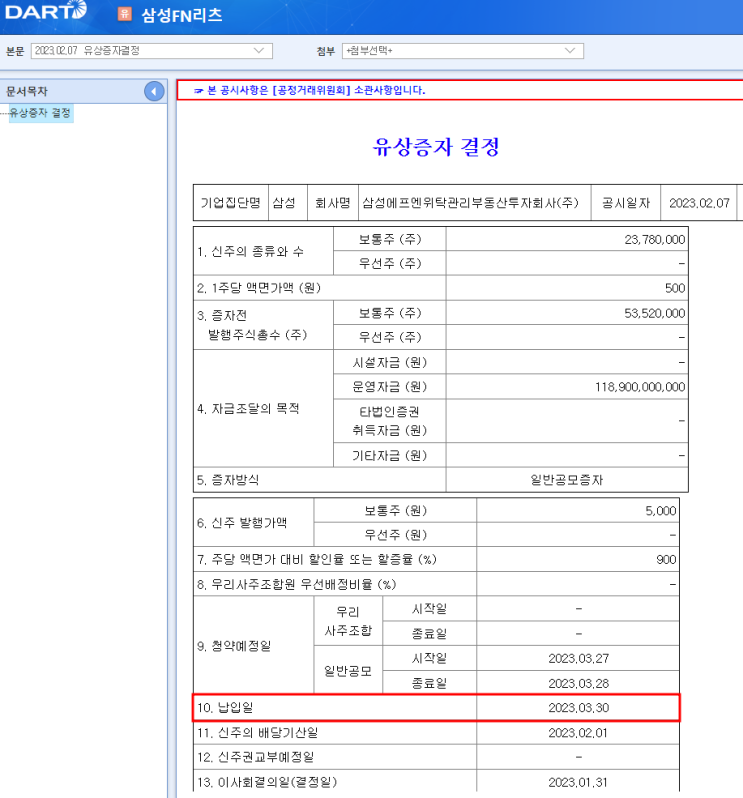Click the 일반공모 end date 2023.03.28
Viewport: 743px width, 798px height.
coord(578,683)
